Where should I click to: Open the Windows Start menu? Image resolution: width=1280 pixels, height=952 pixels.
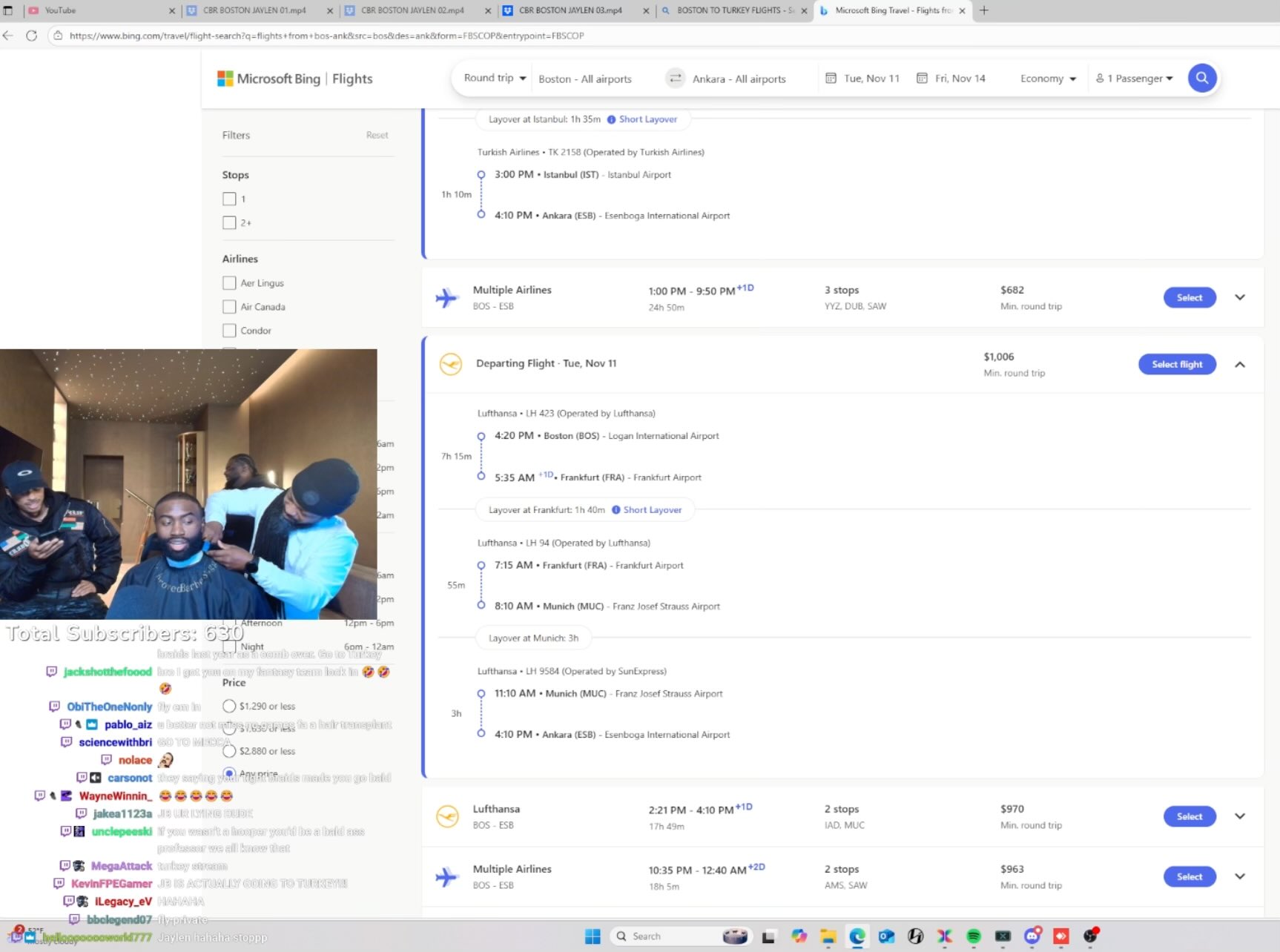593,936
